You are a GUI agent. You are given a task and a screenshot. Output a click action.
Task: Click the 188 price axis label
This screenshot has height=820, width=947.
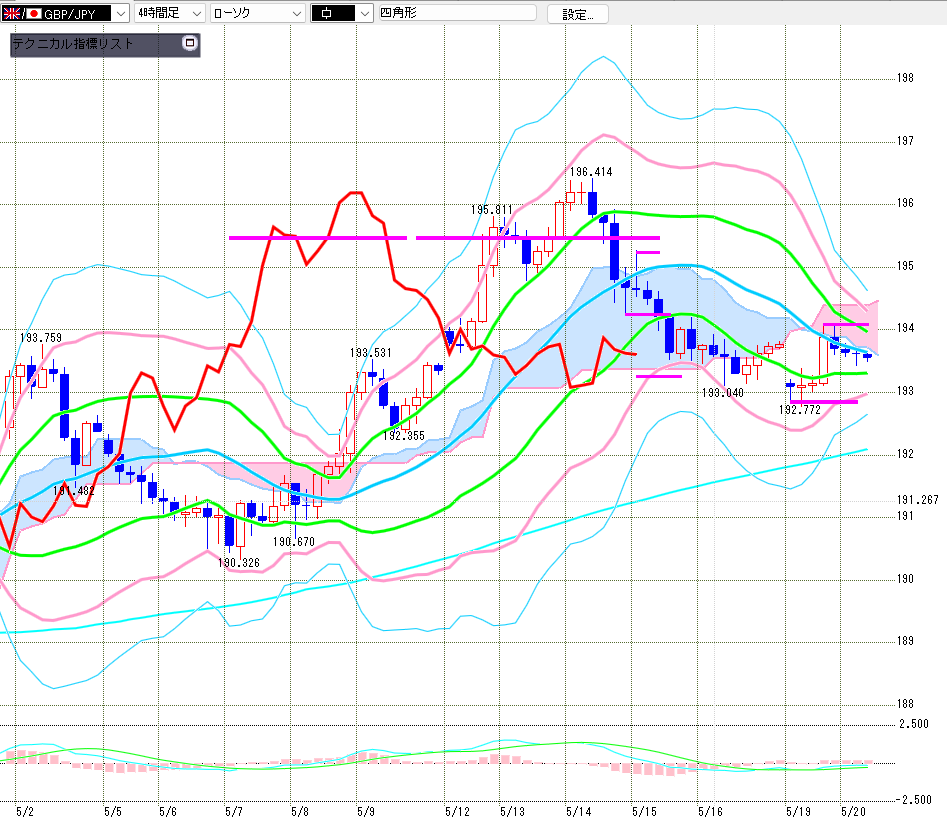pos(905,703)
